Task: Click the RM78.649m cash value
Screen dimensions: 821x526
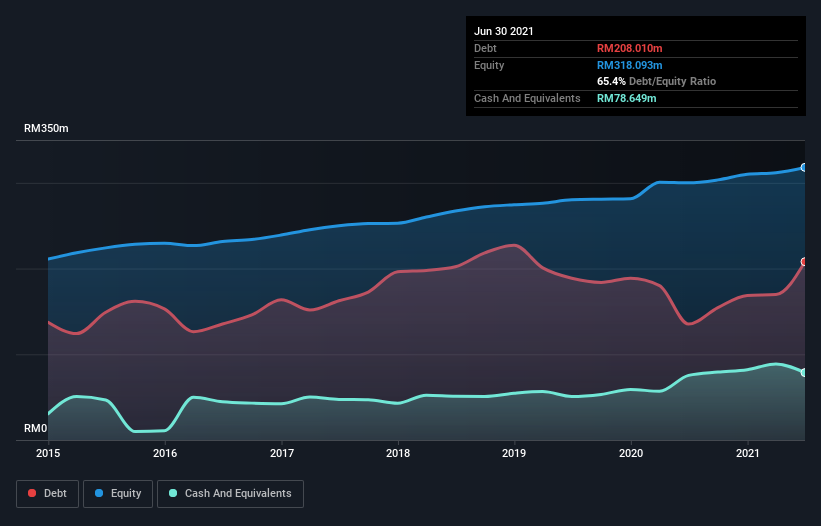Action: pos(626,98)
